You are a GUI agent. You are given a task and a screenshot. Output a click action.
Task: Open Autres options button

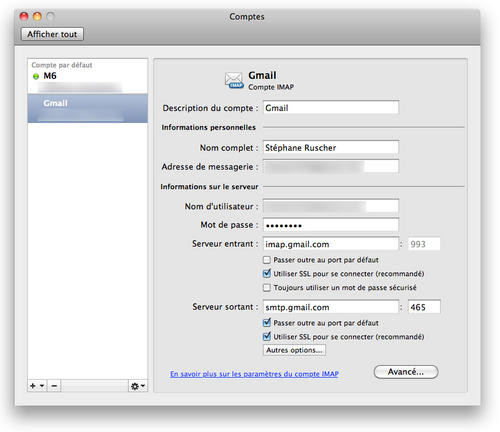click(x=294, y=350)
